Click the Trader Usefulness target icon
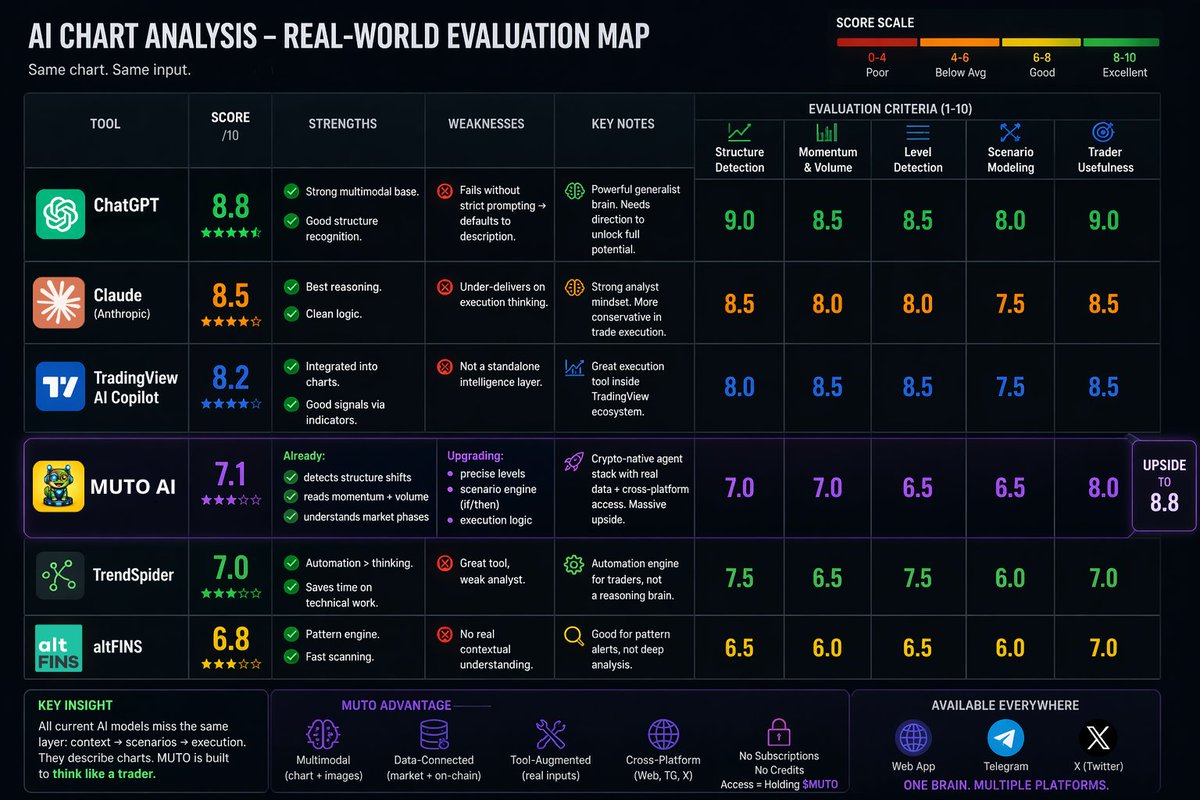 click(1104, 132)
